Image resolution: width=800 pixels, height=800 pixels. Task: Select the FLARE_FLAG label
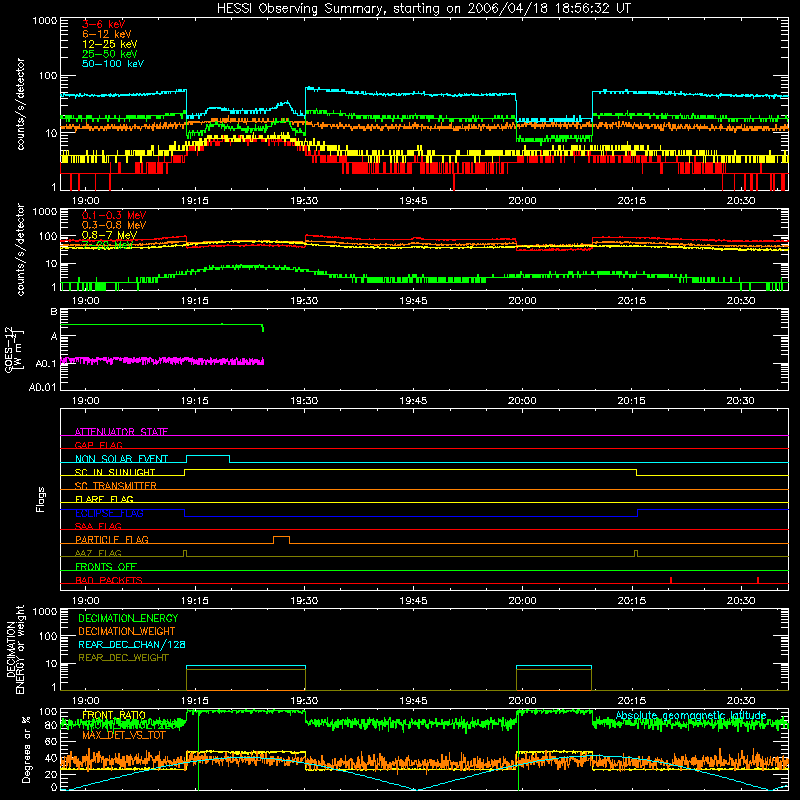tap(104, 499)
